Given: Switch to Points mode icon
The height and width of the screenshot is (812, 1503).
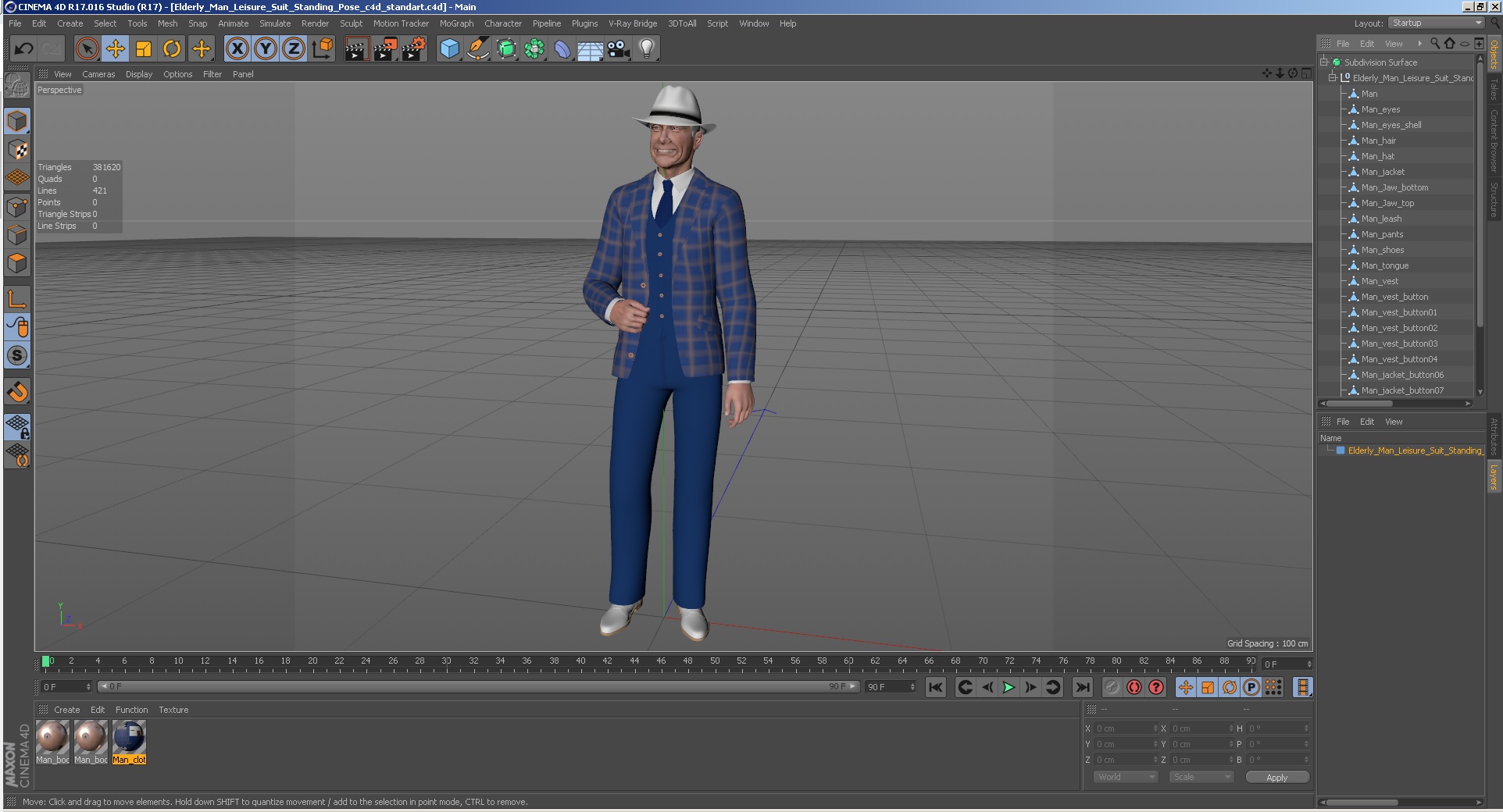Looking at the screenshot, I should pyautogui.click(x=17, y=207).
